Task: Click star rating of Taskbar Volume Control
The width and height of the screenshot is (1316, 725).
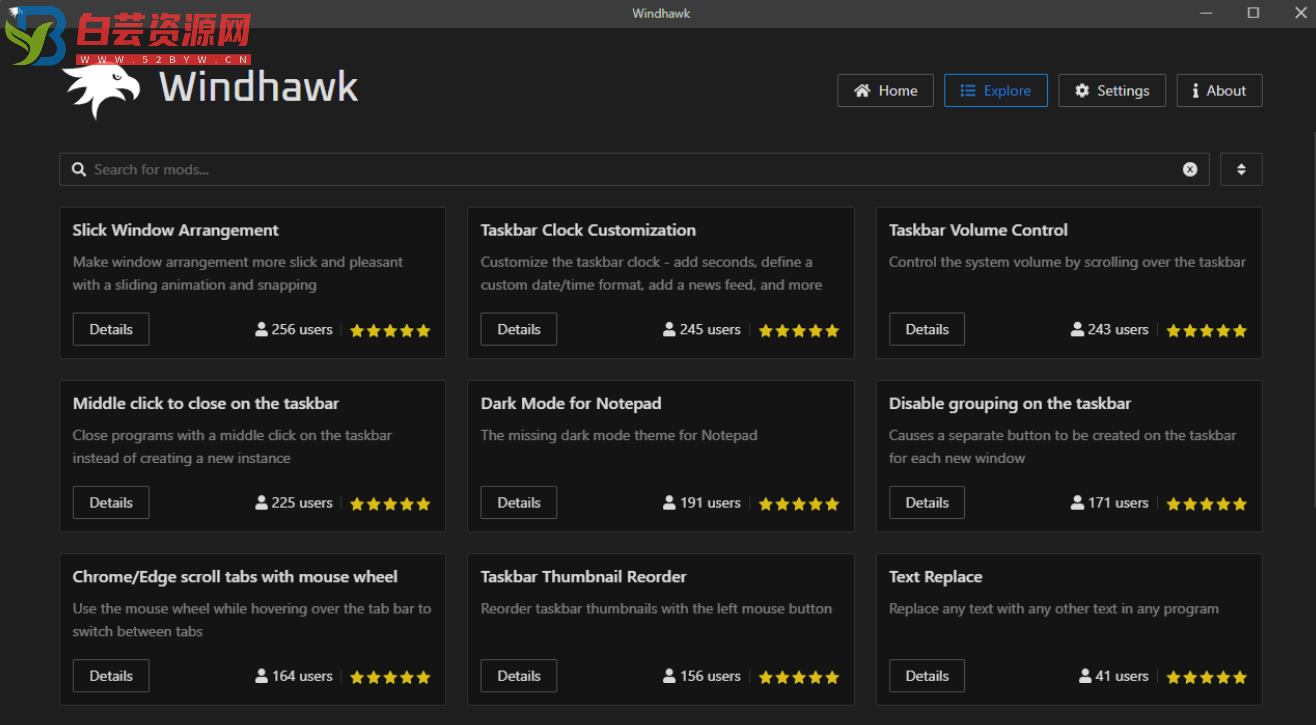Action: (1206, 330)
